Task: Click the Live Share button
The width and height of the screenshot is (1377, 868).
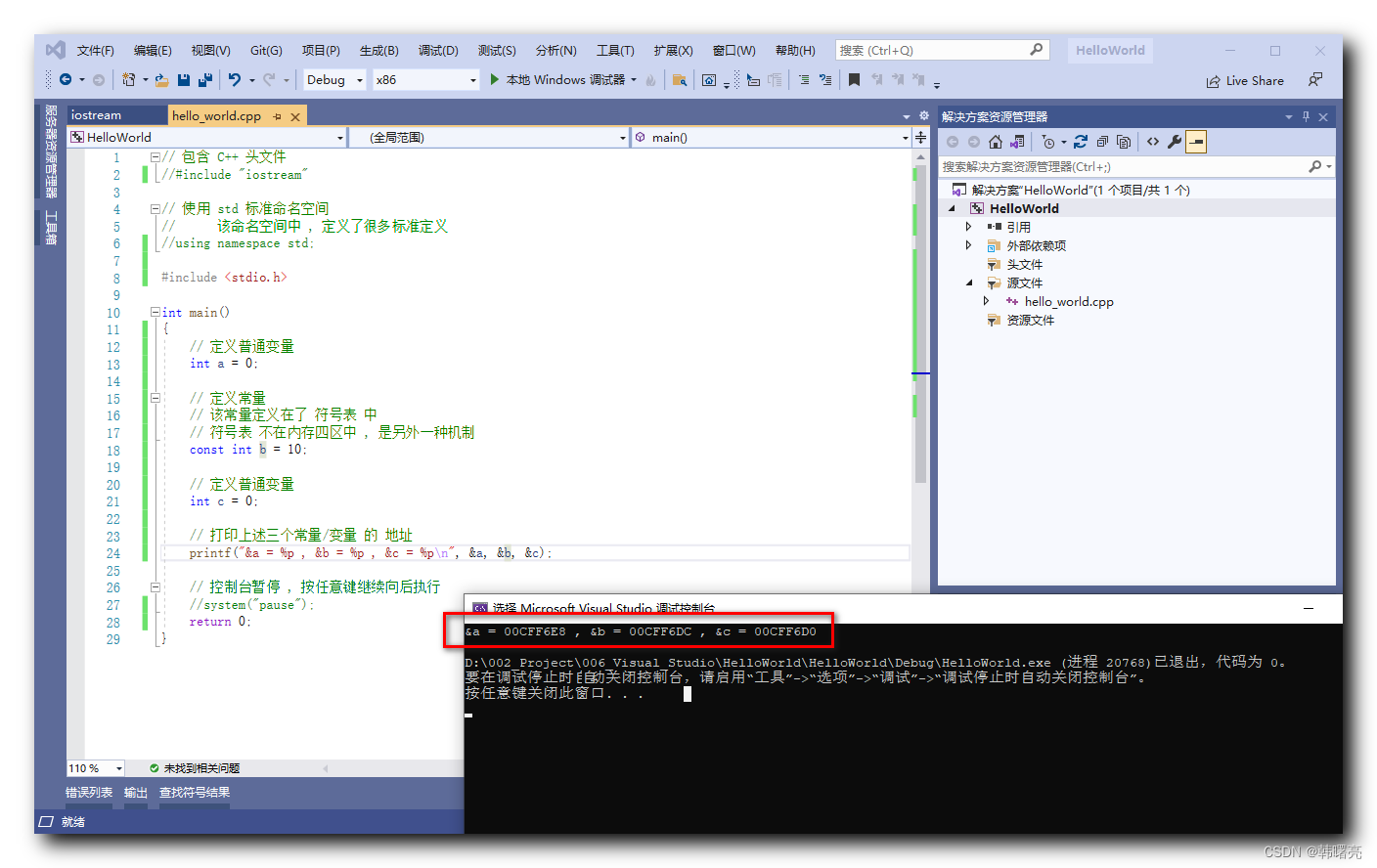Action: tap(1245, 81)
